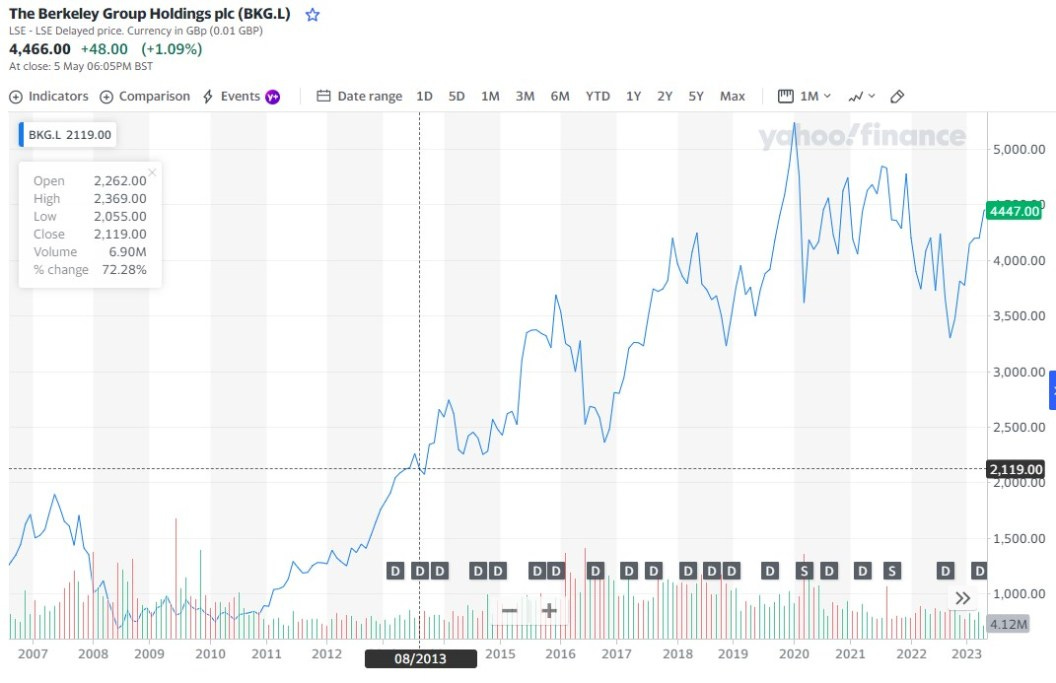
Task: Open the blue side panel tab
Action: [x=1052, y=389]
